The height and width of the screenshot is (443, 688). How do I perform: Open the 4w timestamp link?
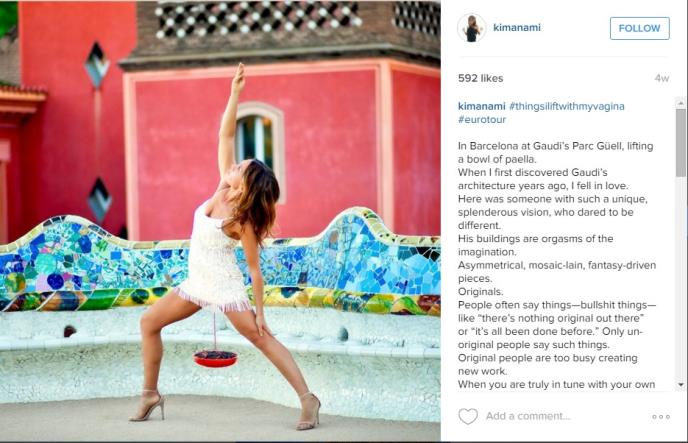(x=662, y=78)
